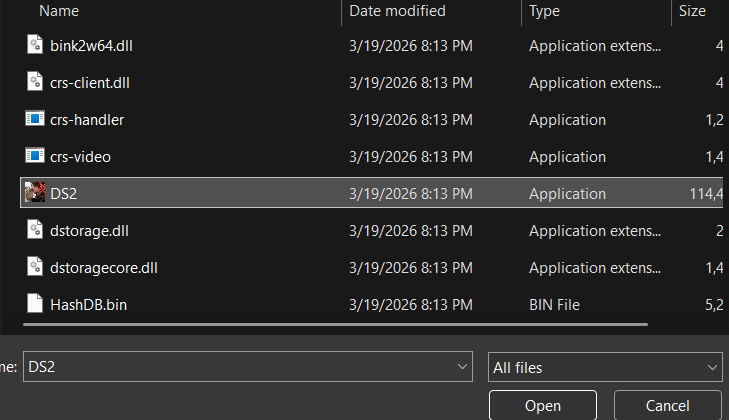Click the bink2w64.dll file icon
Viewport: 729px width, 420px height.
click(x=35, y=45)
